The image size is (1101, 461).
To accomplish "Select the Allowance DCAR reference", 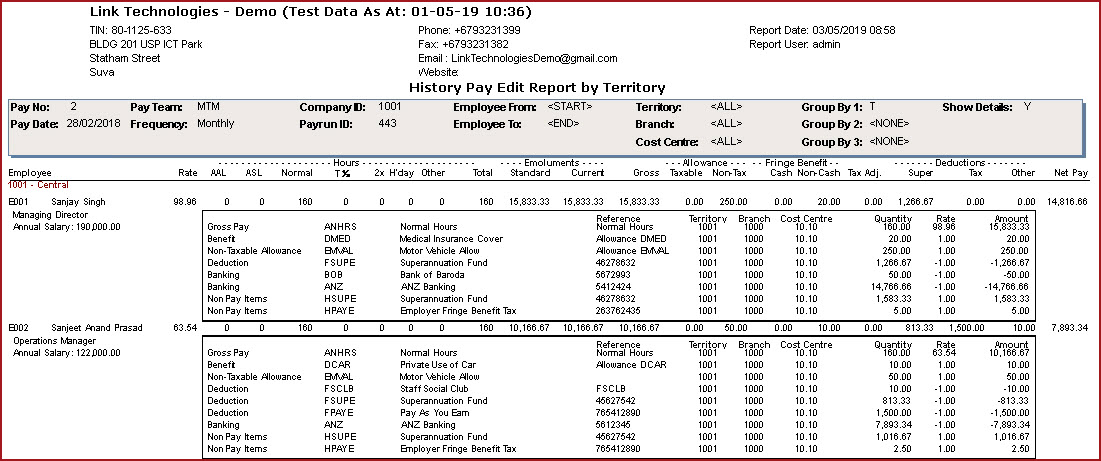I will pos(631,365).
